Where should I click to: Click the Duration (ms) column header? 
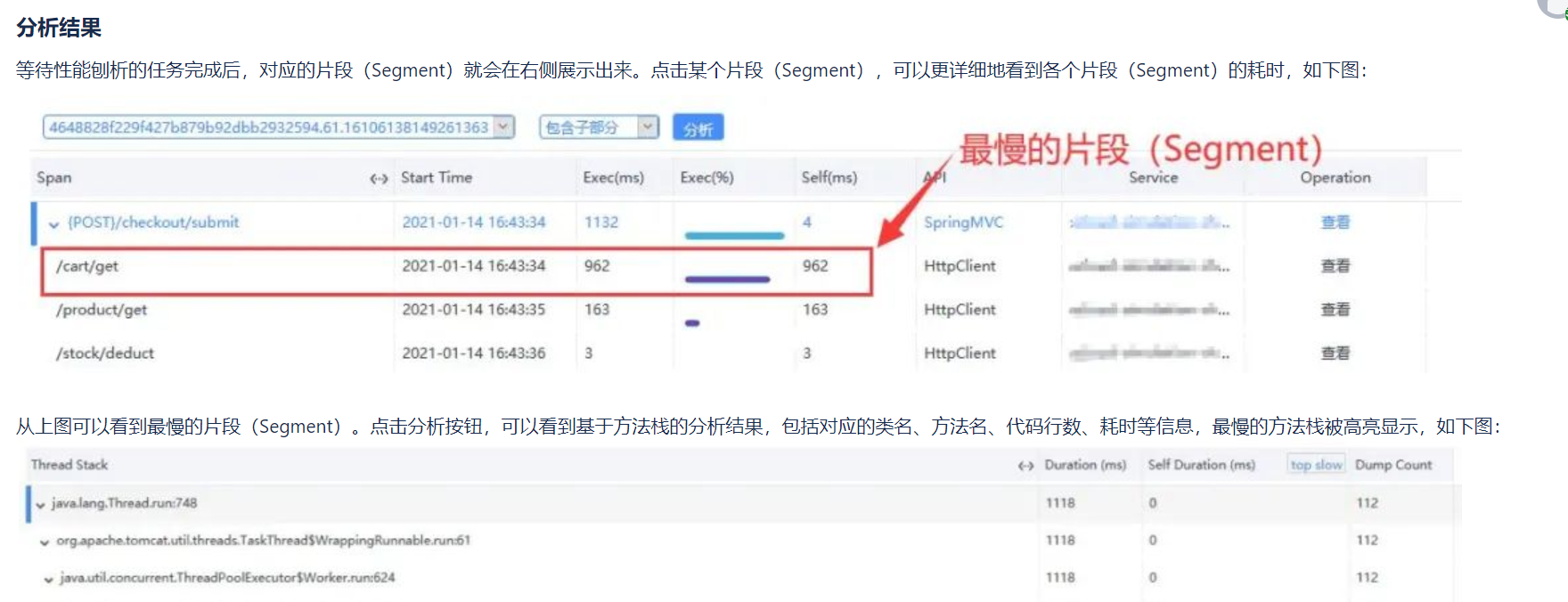(x=1085, y=465)
